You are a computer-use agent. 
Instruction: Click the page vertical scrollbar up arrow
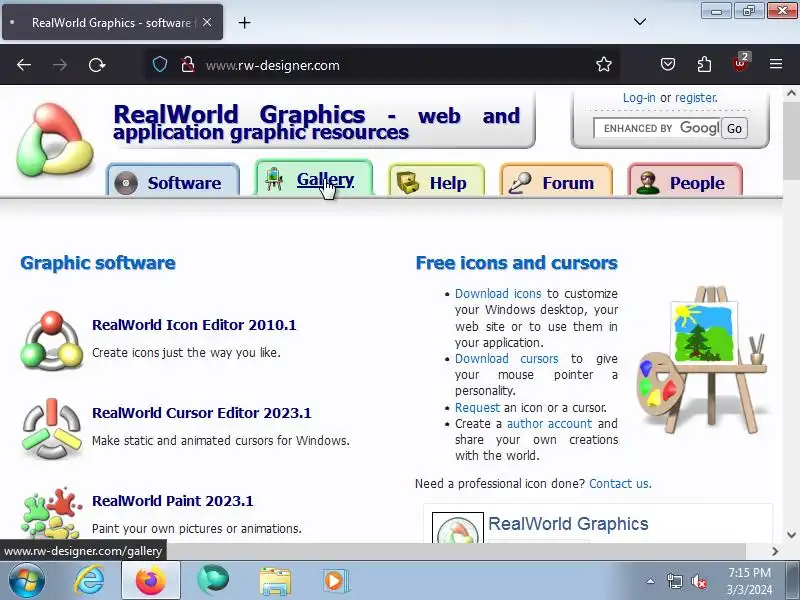[x=791, y=93]
